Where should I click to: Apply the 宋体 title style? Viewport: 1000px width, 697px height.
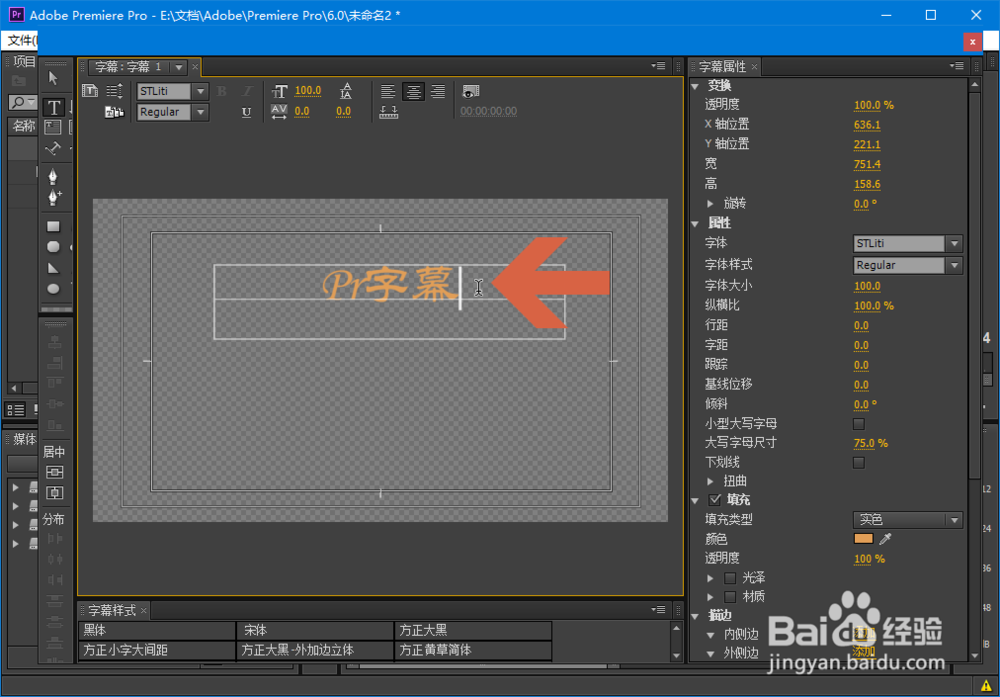(315, 630)
